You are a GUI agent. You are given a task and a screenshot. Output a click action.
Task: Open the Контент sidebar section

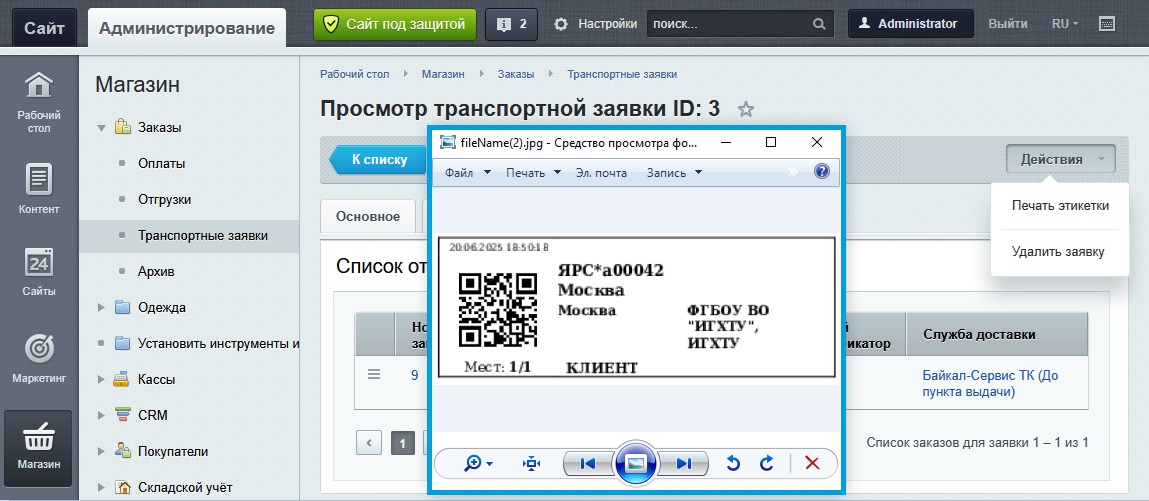point(39,189)
